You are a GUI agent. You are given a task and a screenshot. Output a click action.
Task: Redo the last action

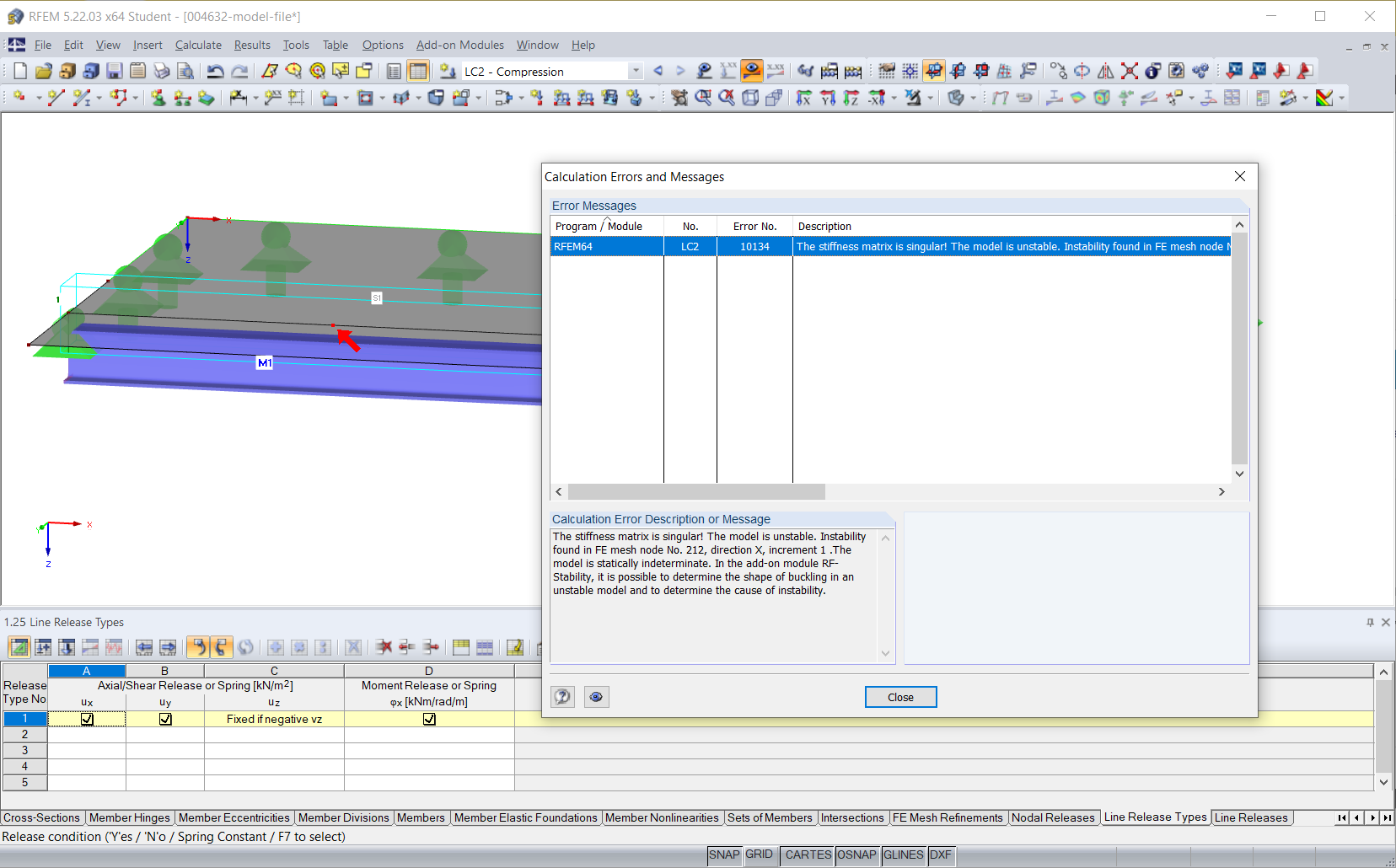[x=239, y=72]
